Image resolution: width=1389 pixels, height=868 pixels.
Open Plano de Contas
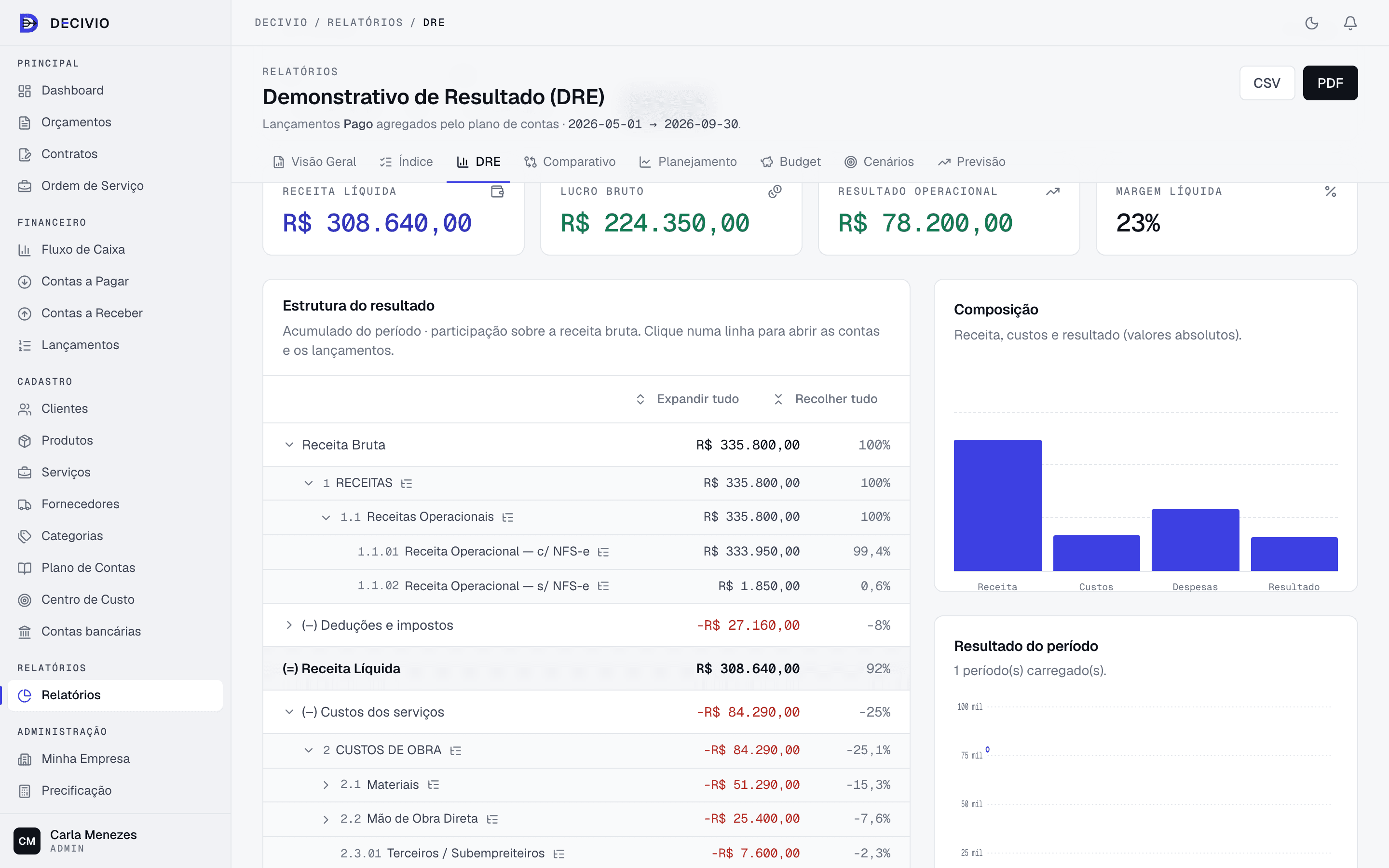[115, 568]
